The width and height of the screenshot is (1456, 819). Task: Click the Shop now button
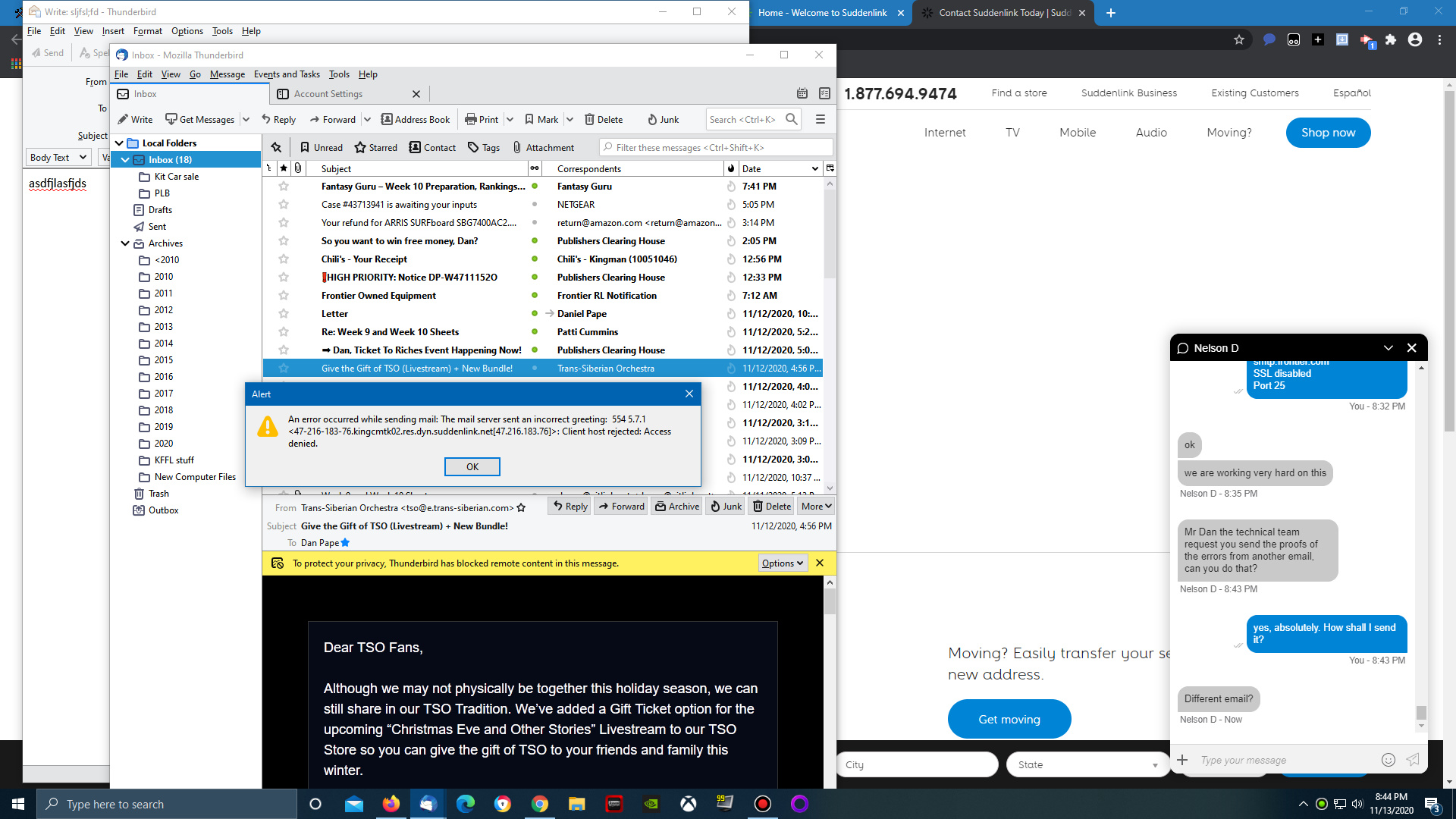1328,132
